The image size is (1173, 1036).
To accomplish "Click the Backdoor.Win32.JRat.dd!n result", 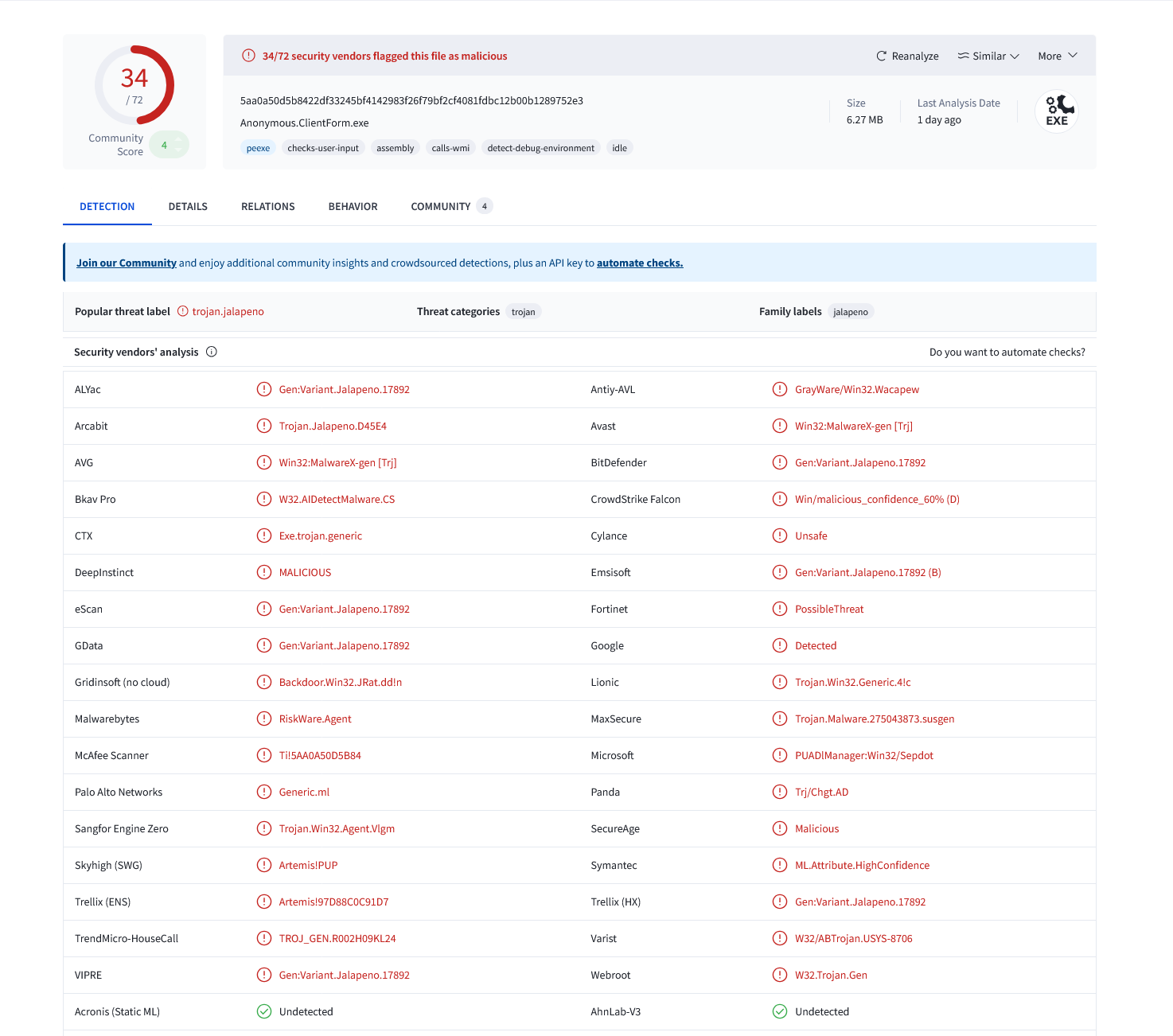I will pos(341,682).
